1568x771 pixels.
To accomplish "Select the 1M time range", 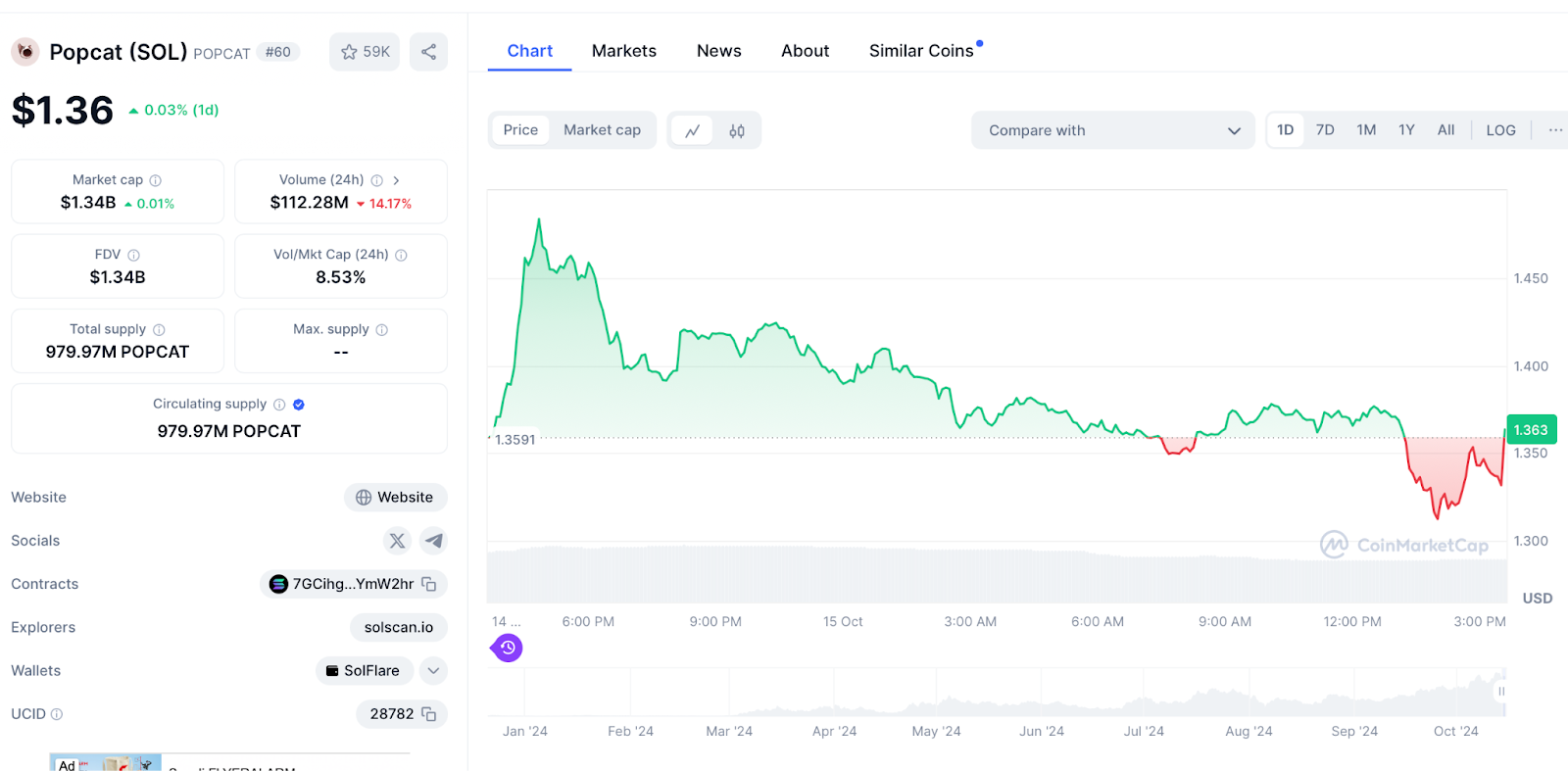I will [1366, 130].
